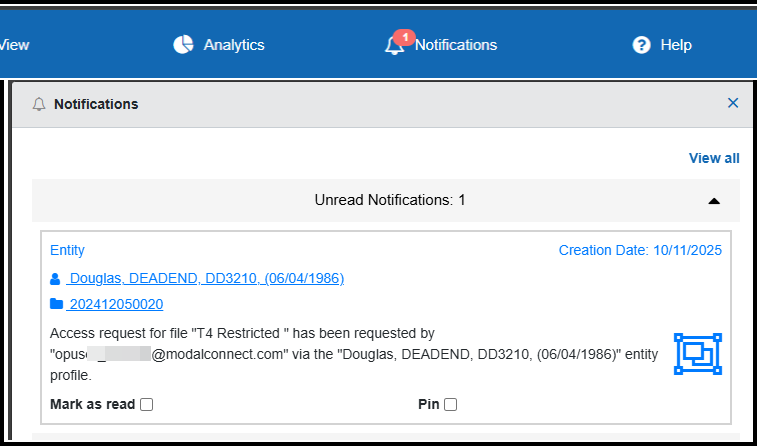Open the Analytics menu
The width and height of the screenshot is (757, 446).
pos(233,45)
